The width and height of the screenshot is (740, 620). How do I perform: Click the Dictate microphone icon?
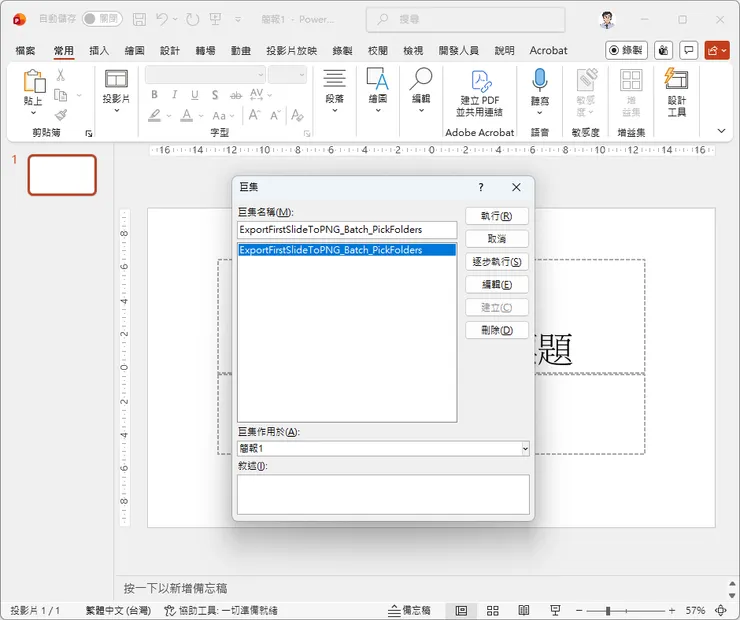coord(539,80)
